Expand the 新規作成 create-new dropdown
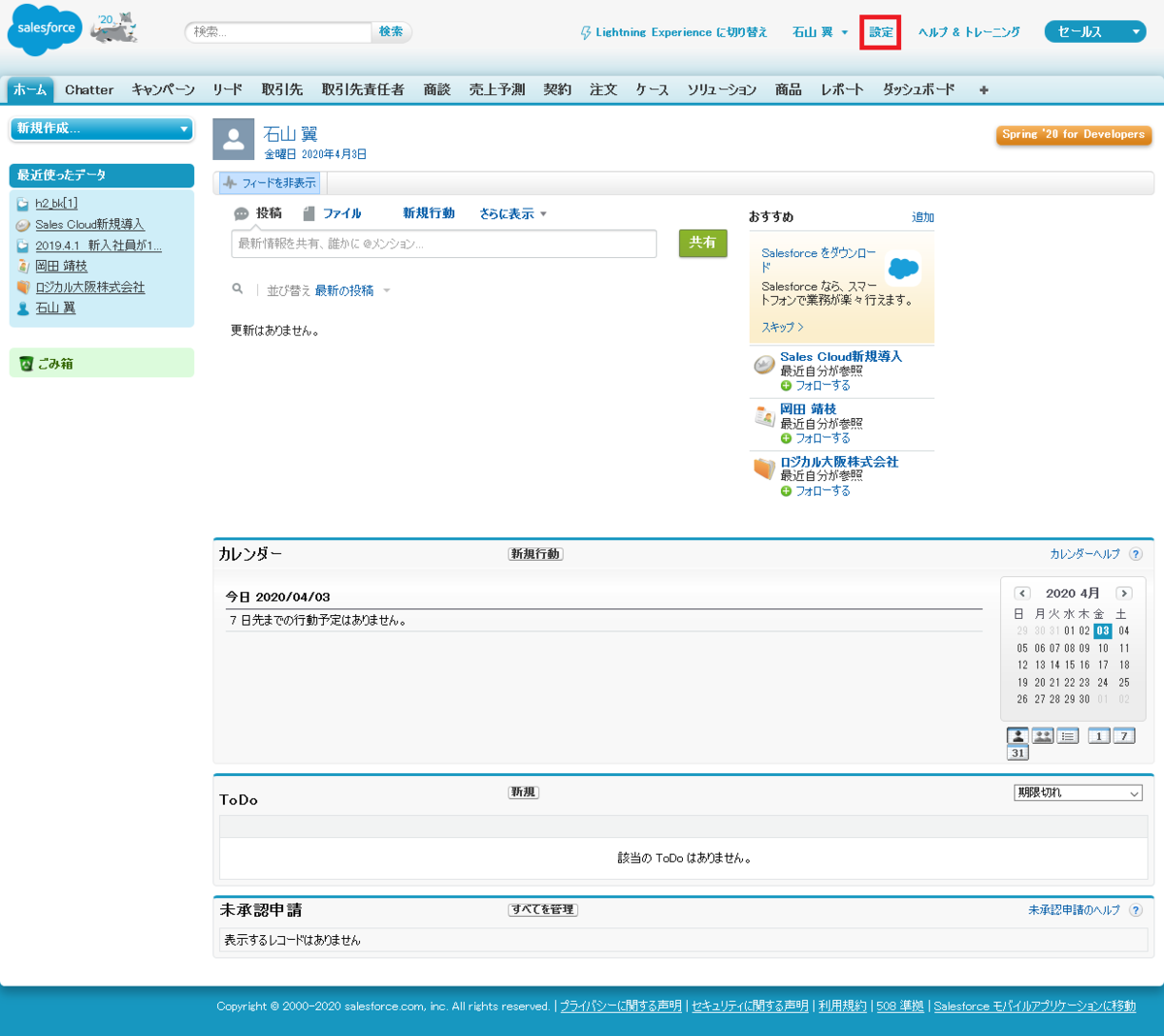 [x=101, y=128]
